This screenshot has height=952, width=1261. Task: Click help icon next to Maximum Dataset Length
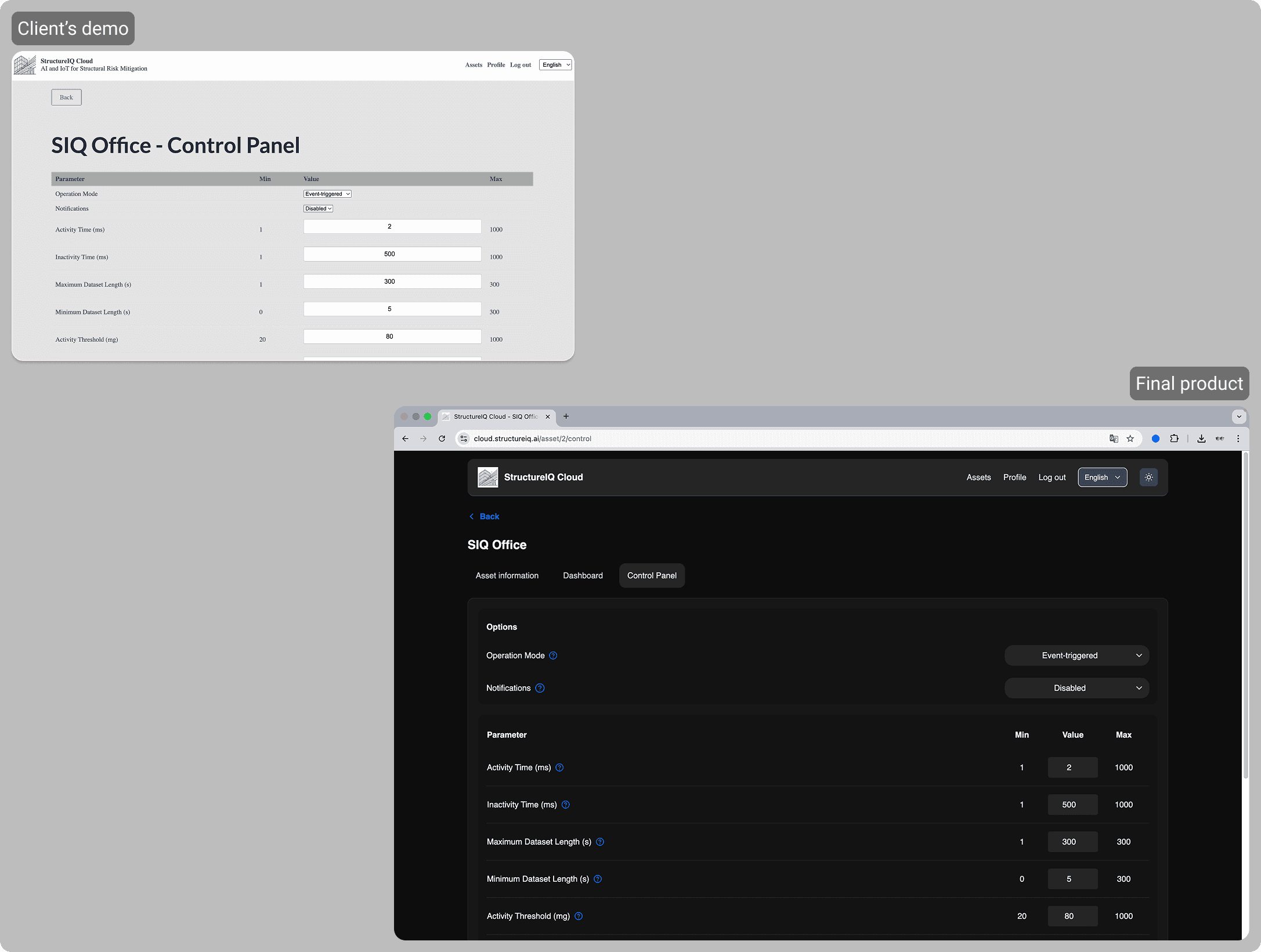600,842
